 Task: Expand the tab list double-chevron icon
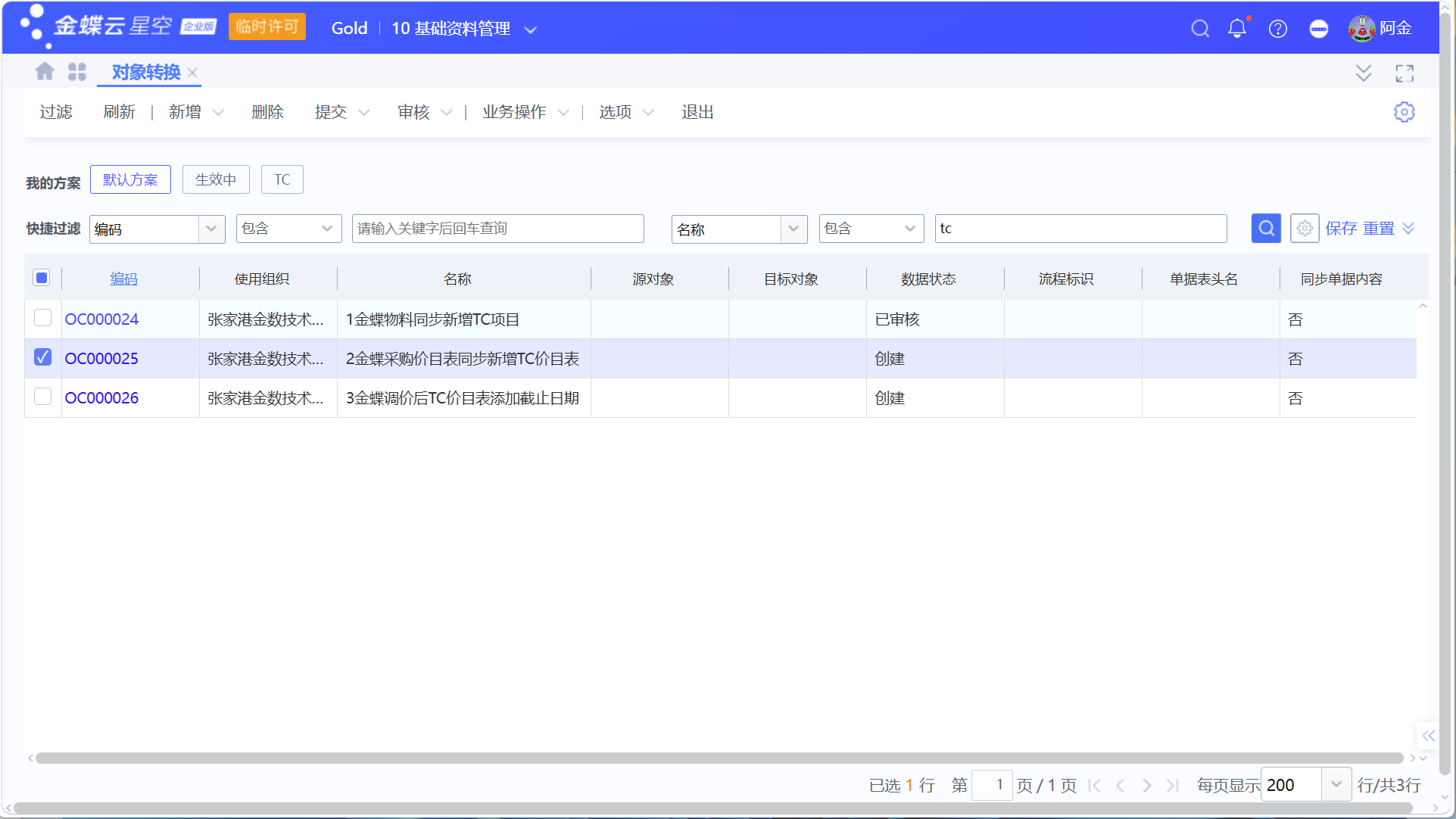pos(1364,73)
